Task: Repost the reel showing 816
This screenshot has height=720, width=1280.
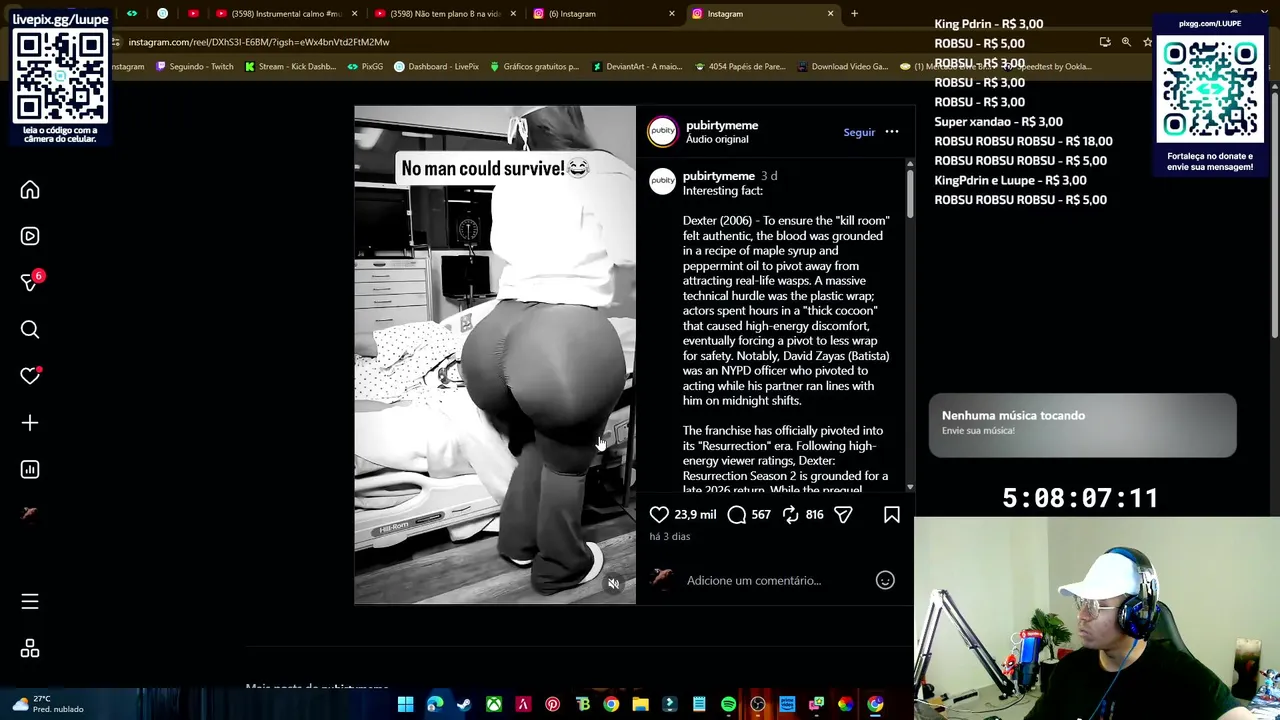Action: click(790, 514)
